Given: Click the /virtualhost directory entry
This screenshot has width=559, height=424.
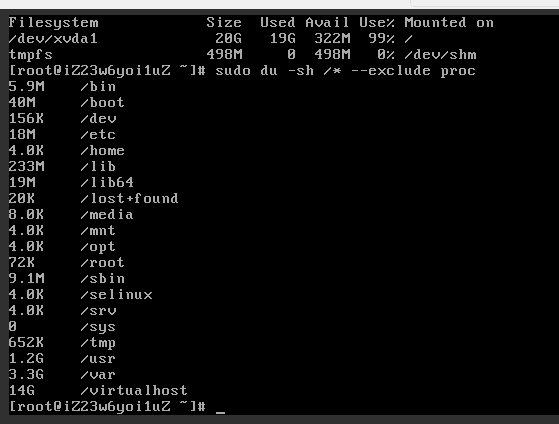Looking at the screenshot, I should coord(134,390).
